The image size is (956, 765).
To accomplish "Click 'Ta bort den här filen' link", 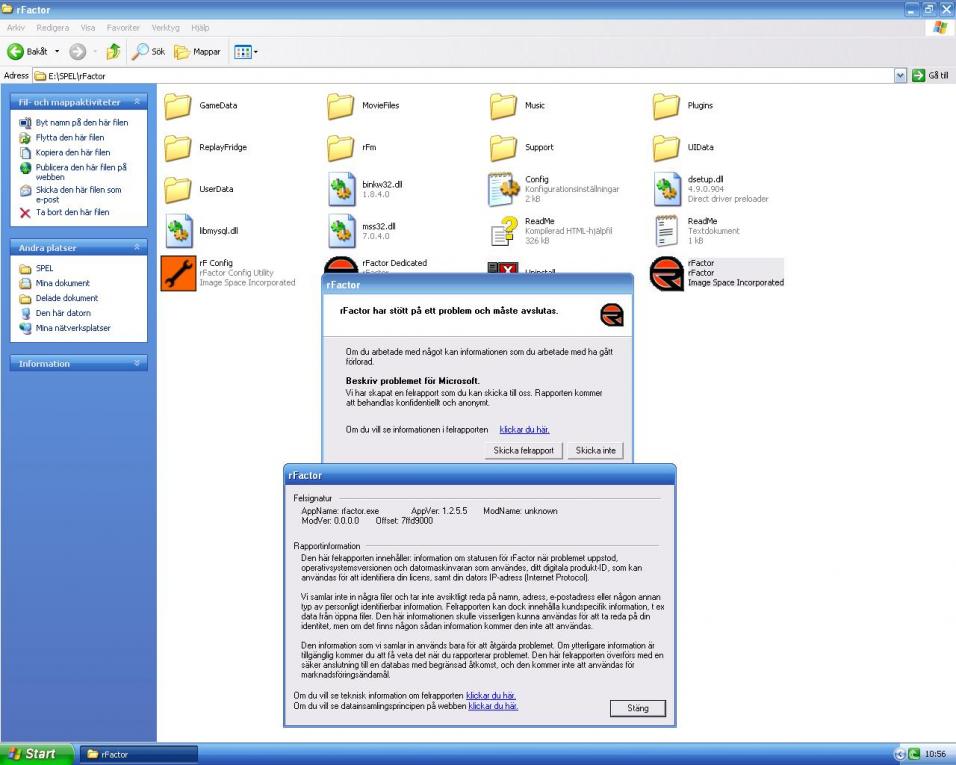I will 72,212.
